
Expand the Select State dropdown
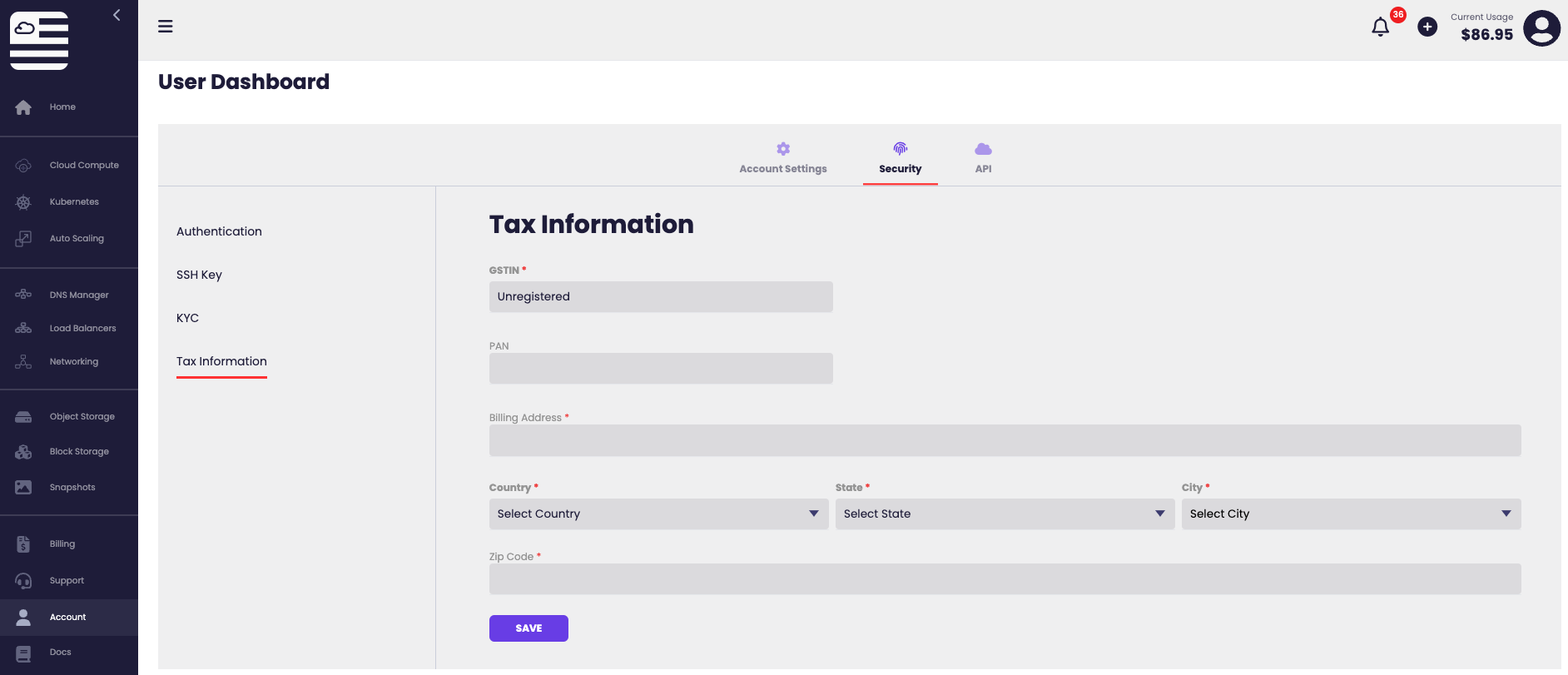1004,514
